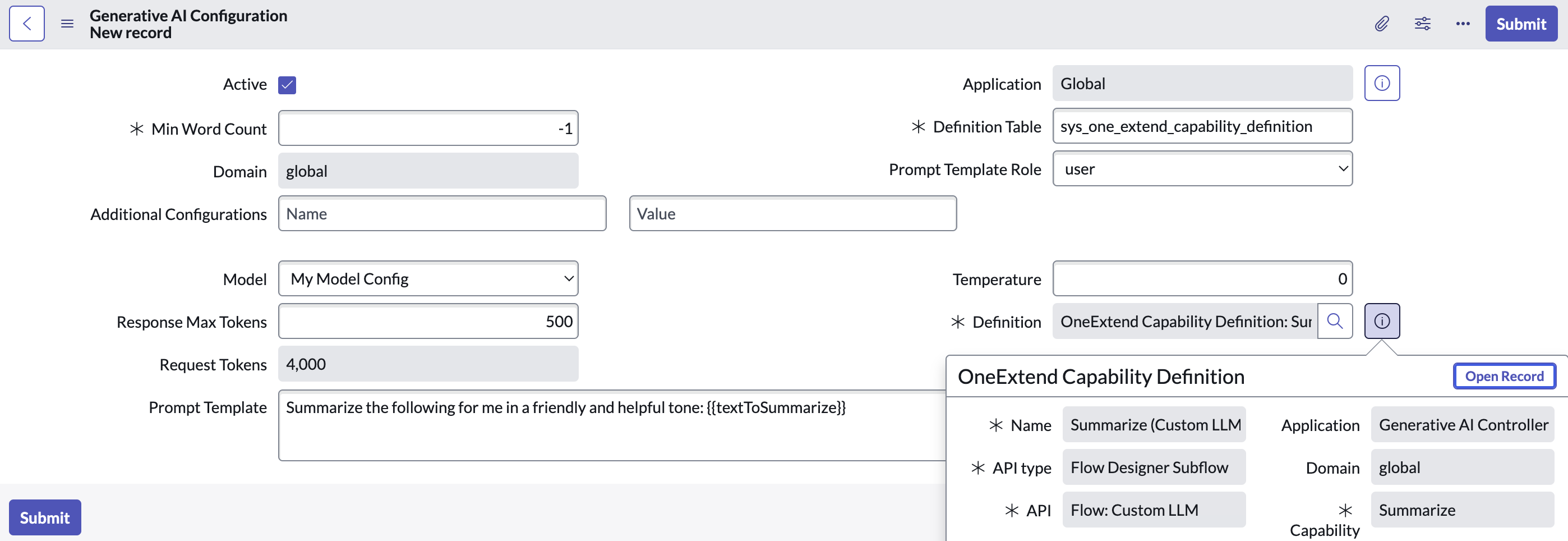This screenshot has width=1568, height=541.
Task: Open the form context hamburger menu
Action: point(67,24)
